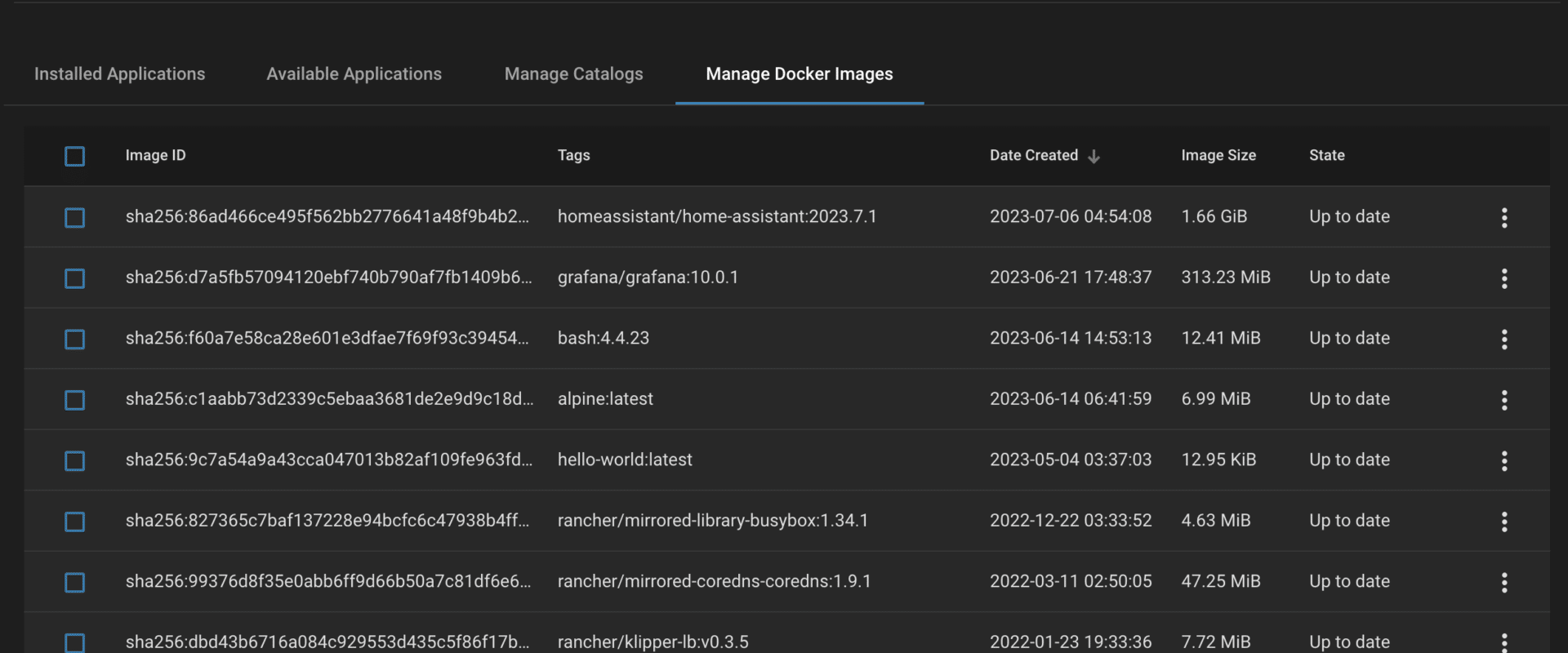Screen dimensions: 1568x653
Task: Switch to the Installed Applications tab
Action: (x=119, y=73)
